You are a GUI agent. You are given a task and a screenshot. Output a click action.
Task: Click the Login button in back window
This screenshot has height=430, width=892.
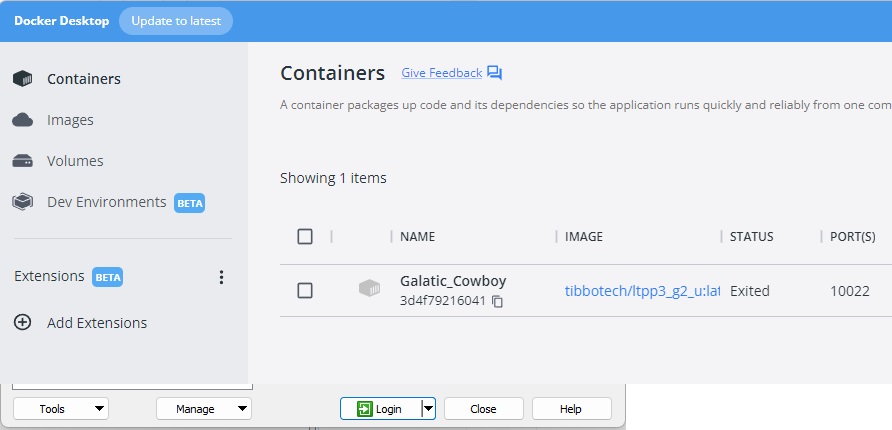click(381, 408)
